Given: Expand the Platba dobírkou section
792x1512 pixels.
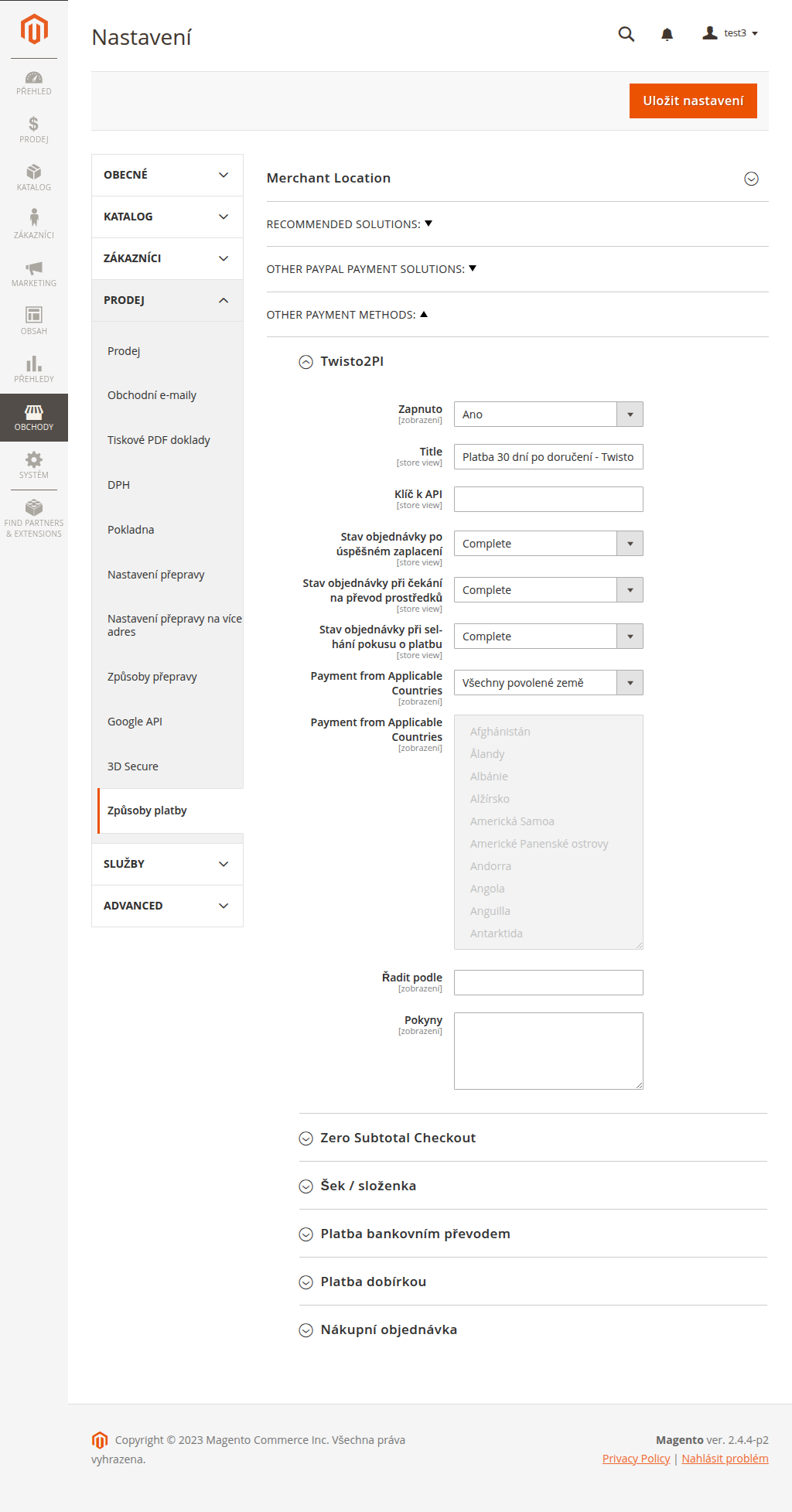Looking at the screenshot, I should tap(306, 1282).
